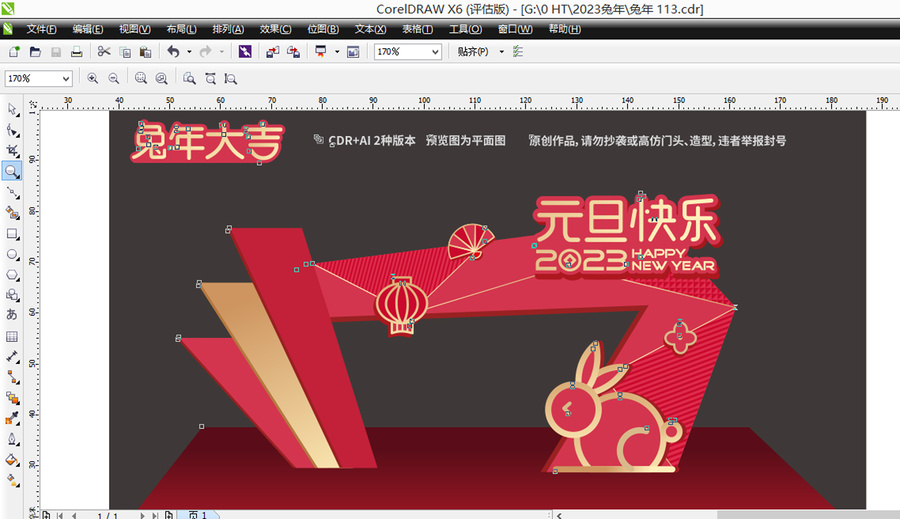The width and height of the screenshot is (900, 519).
Task: Click scroll-left arrow on horizontal scrollbar
Action: click(x=559, y=516)
